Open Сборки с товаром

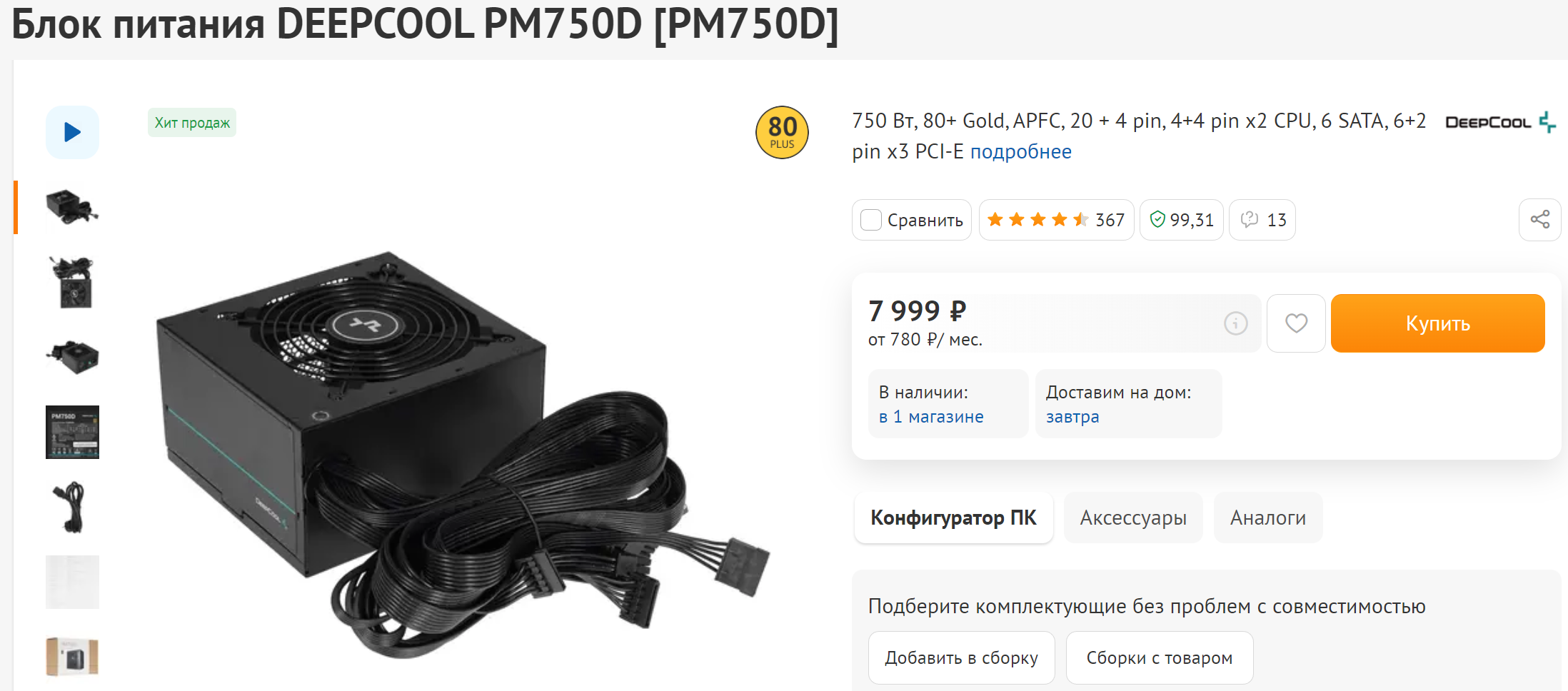tap(1160, 657)
